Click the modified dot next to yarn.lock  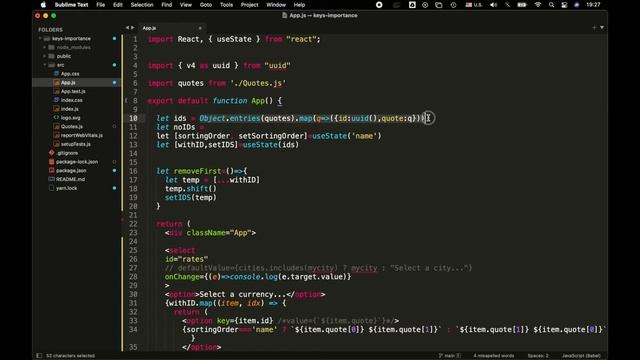[x=114, y=188]
